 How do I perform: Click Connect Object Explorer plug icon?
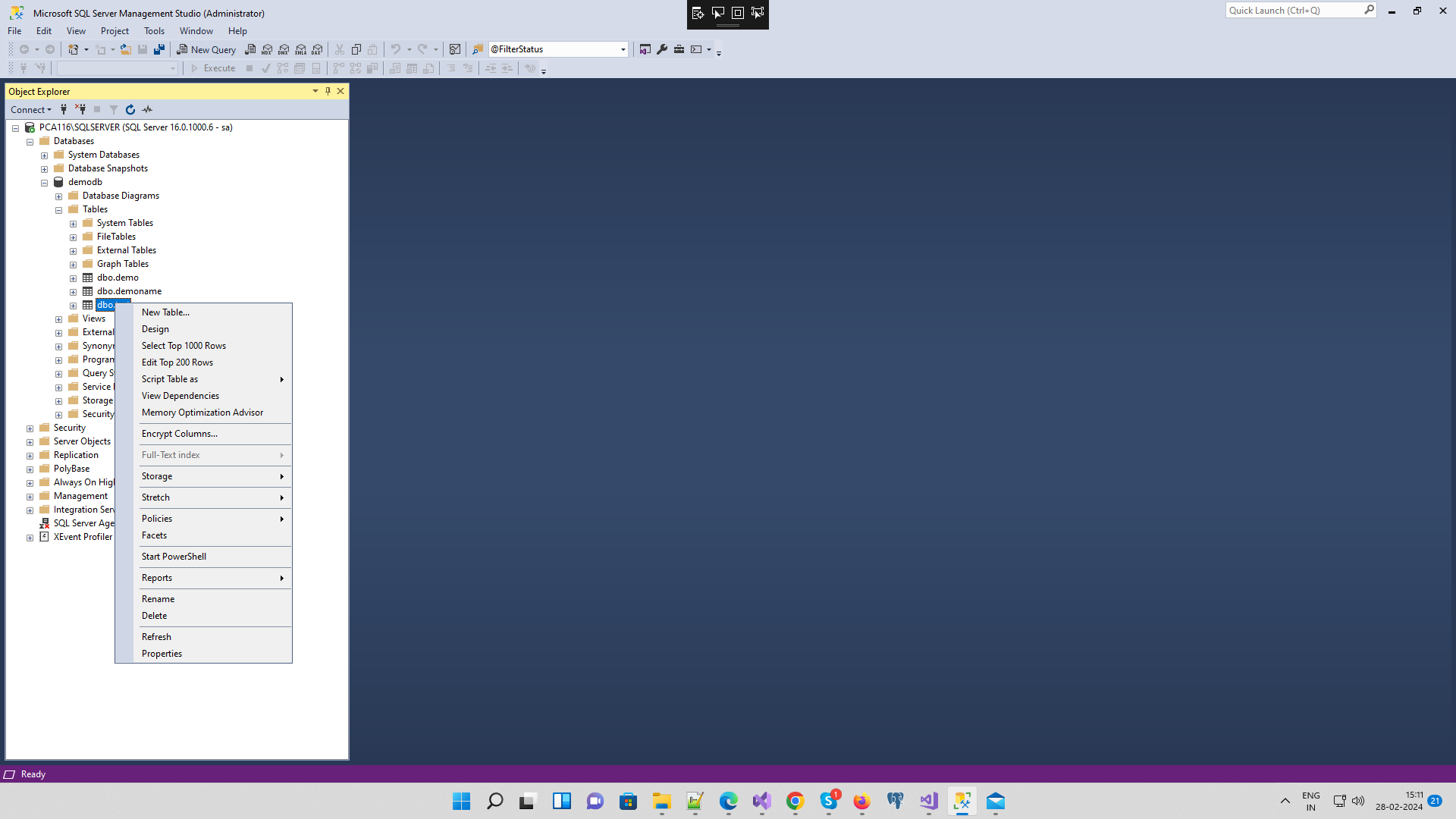[64, 109]
